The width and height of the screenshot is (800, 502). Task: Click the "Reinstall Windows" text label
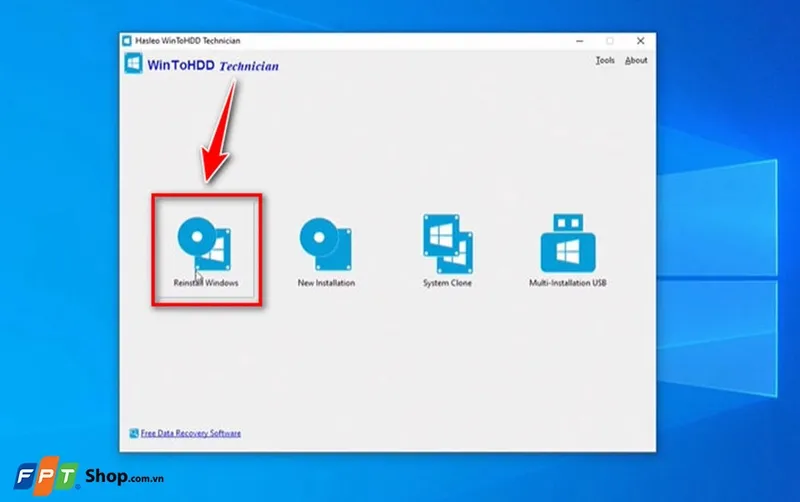tap(205, 283)
